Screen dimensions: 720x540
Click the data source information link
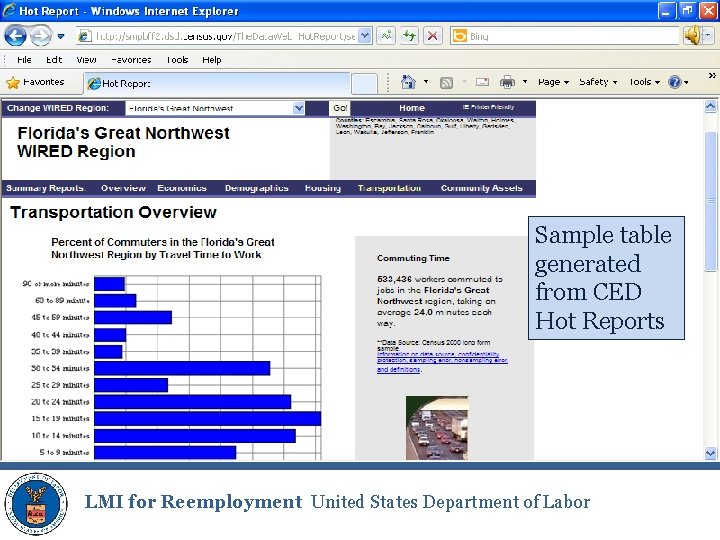click(442, 362)
